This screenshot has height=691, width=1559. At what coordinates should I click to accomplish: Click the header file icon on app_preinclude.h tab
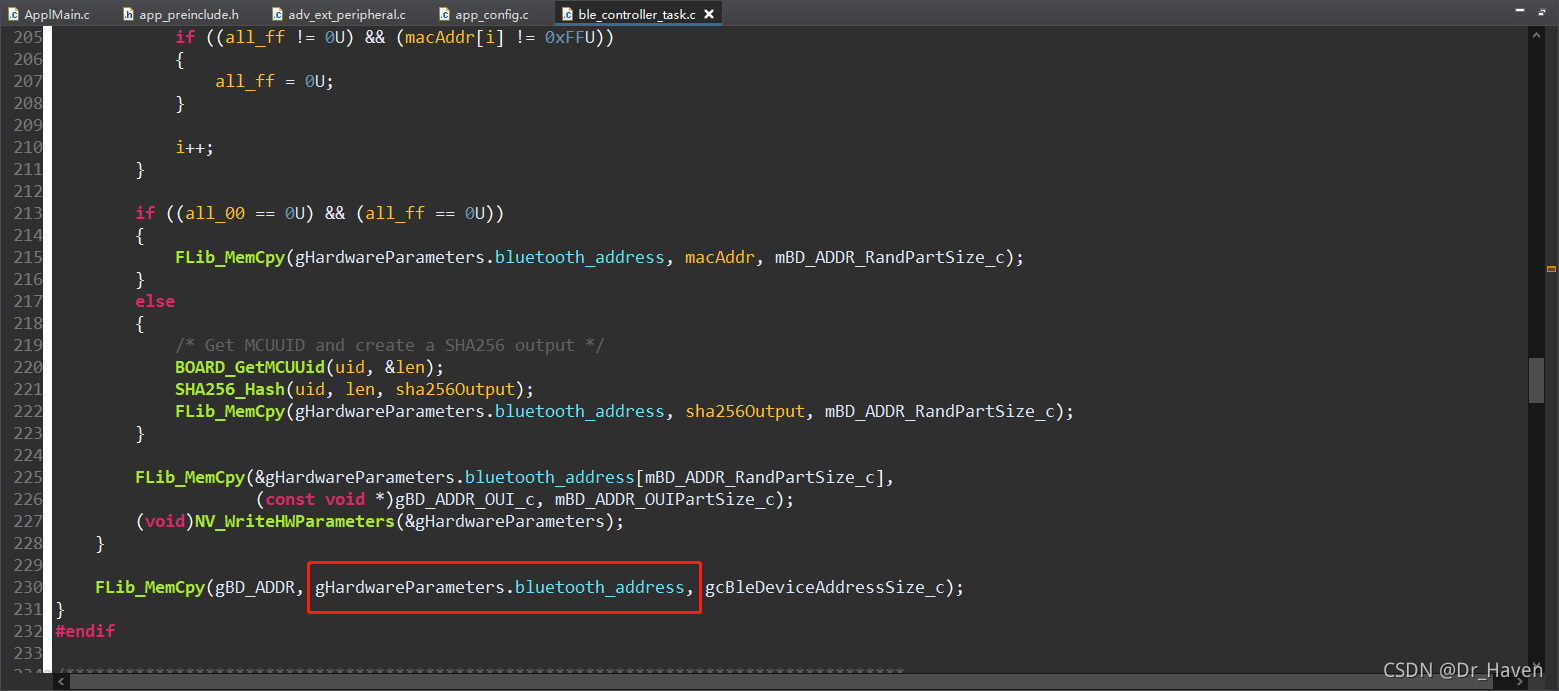pos(129,15)
